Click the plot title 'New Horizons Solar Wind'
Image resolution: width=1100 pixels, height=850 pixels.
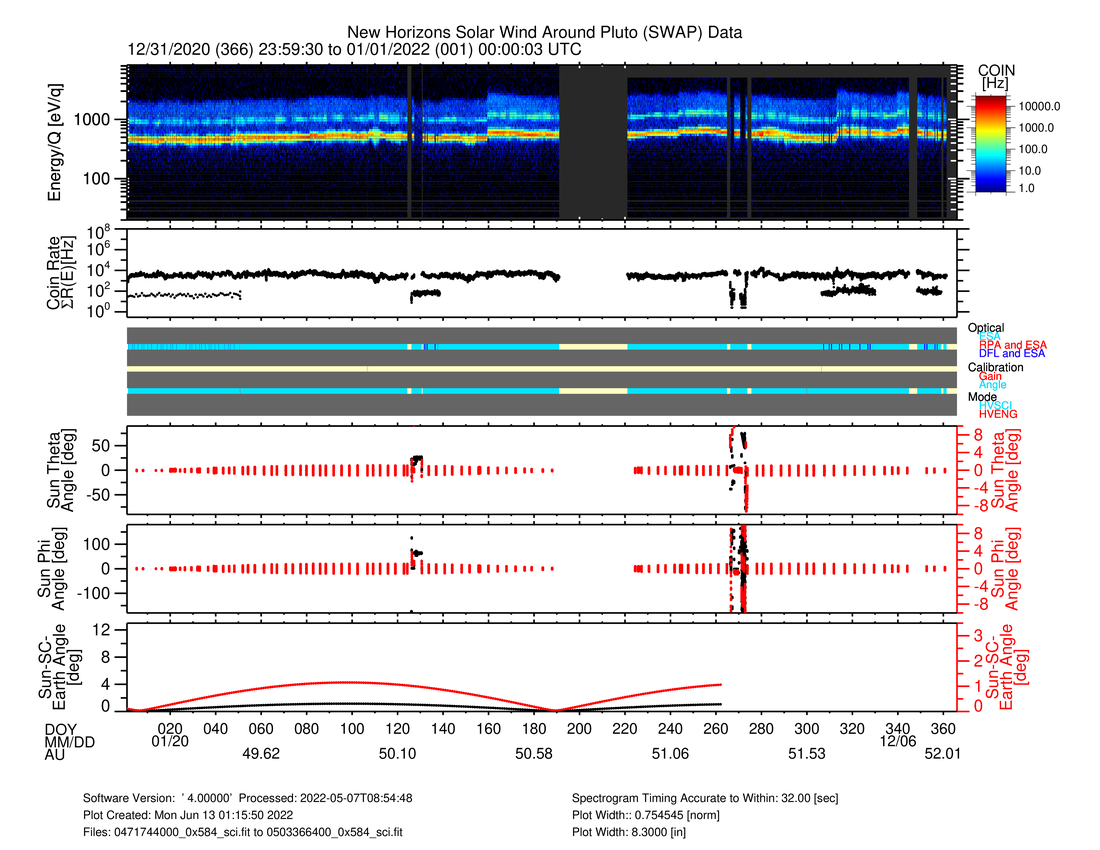545,33
